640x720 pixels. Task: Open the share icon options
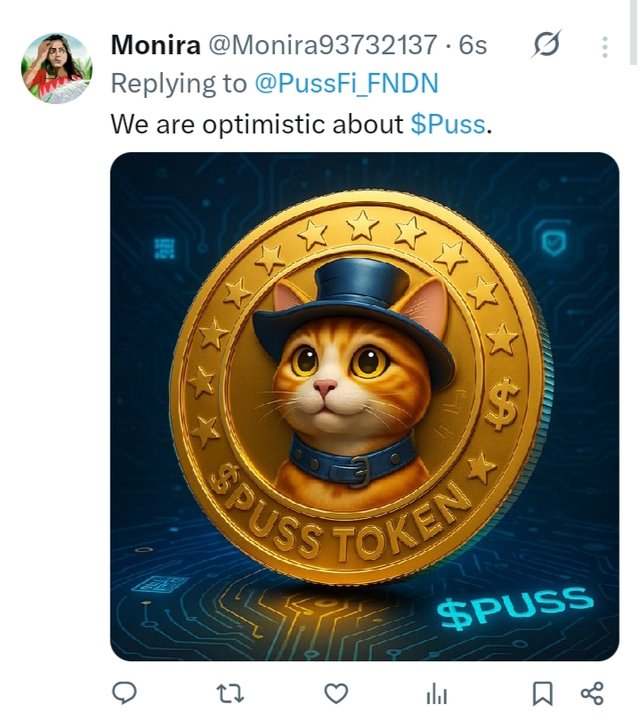click(x=592, y=693)
